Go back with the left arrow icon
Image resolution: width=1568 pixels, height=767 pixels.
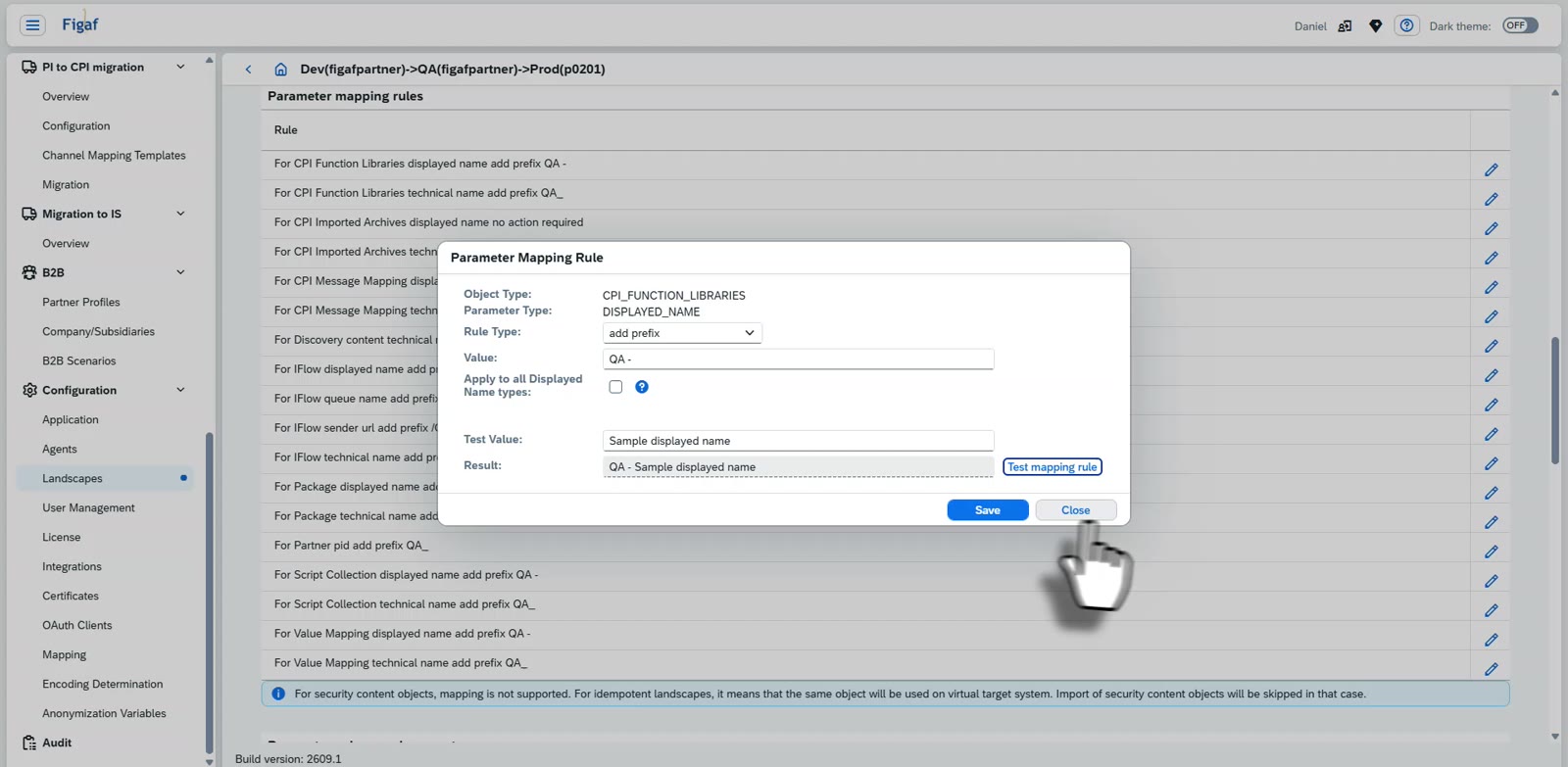(x=248, y=70)
